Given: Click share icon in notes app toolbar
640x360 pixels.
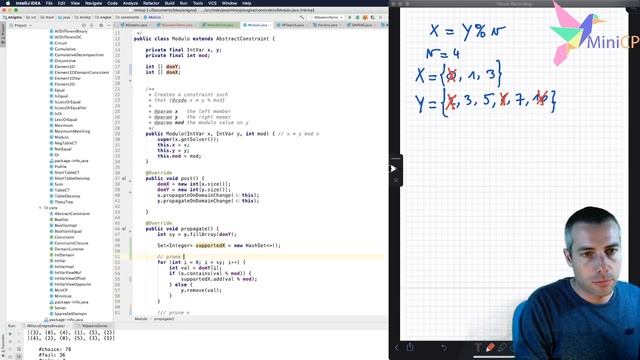Looking at the screenshot, I should (x=410, y=347).
